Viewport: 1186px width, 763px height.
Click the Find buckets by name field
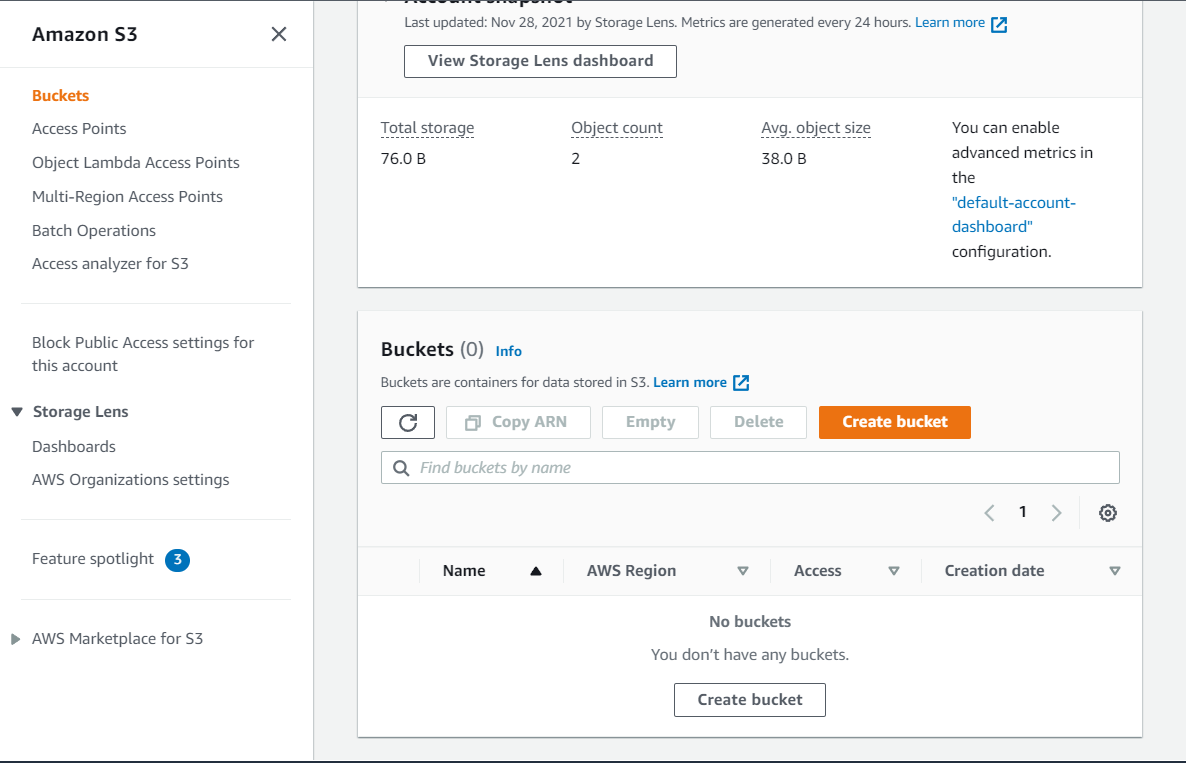click(x=760, y=468)
